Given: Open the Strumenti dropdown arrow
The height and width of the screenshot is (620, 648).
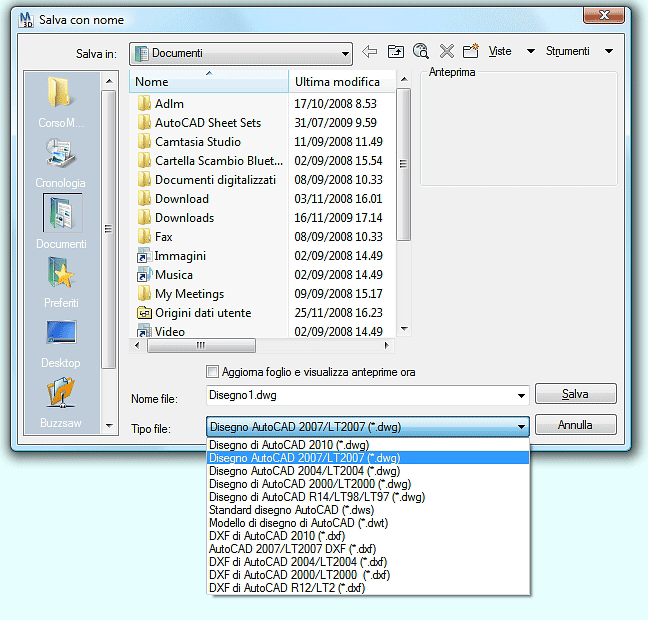Looking at the screenshot, I should click(x=609, y=51).
